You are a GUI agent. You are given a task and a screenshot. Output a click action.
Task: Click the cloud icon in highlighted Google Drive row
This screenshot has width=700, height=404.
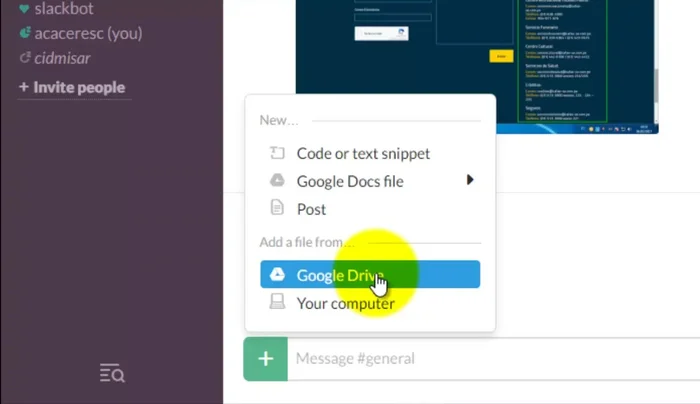pyautogui.click(x=278, y=275)
